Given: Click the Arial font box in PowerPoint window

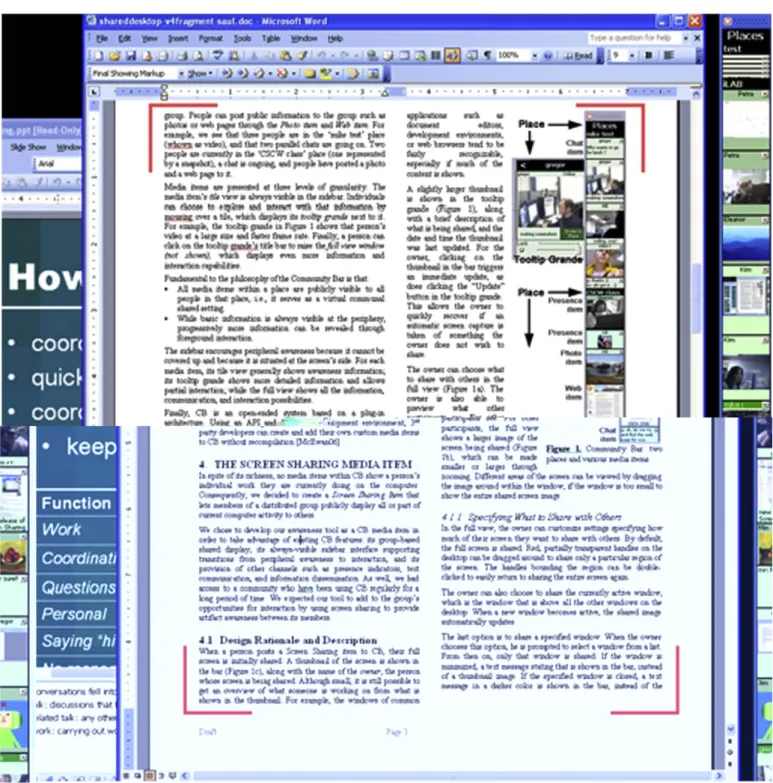Looking at the screenshot, I should point(59,164).
